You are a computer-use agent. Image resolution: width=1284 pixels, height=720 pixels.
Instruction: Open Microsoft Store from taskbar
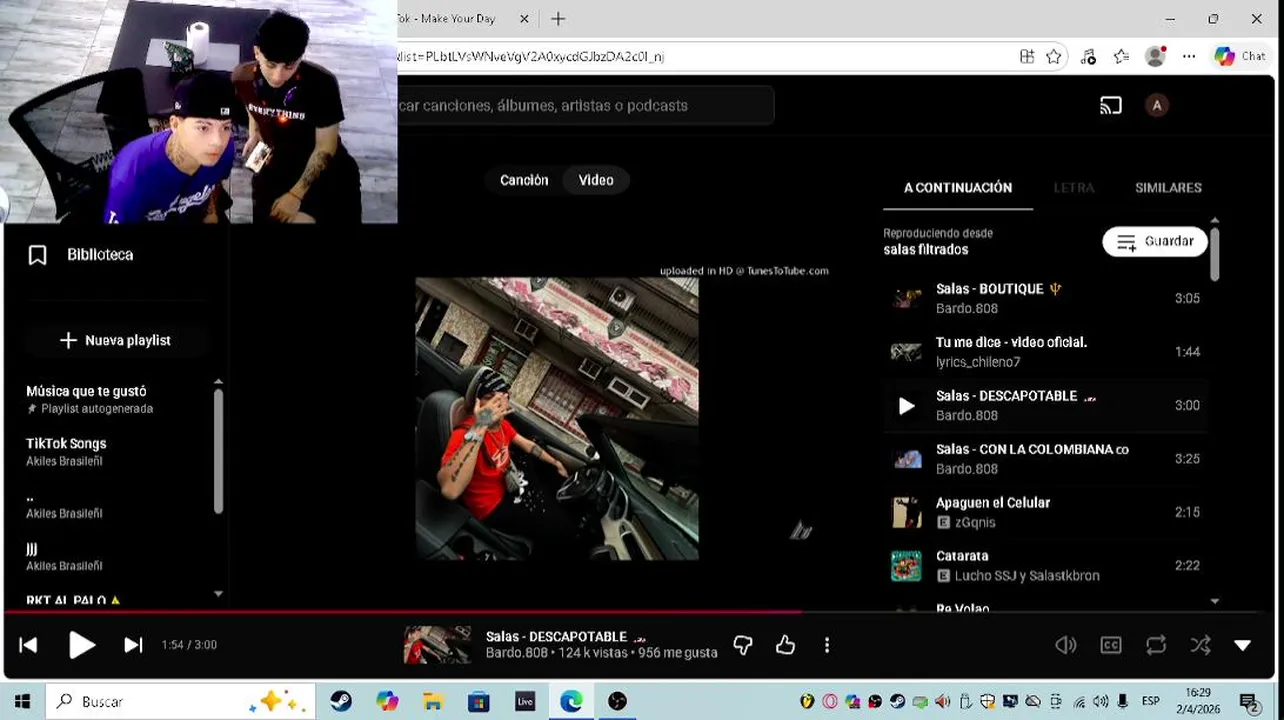click(x=479, y=701)
